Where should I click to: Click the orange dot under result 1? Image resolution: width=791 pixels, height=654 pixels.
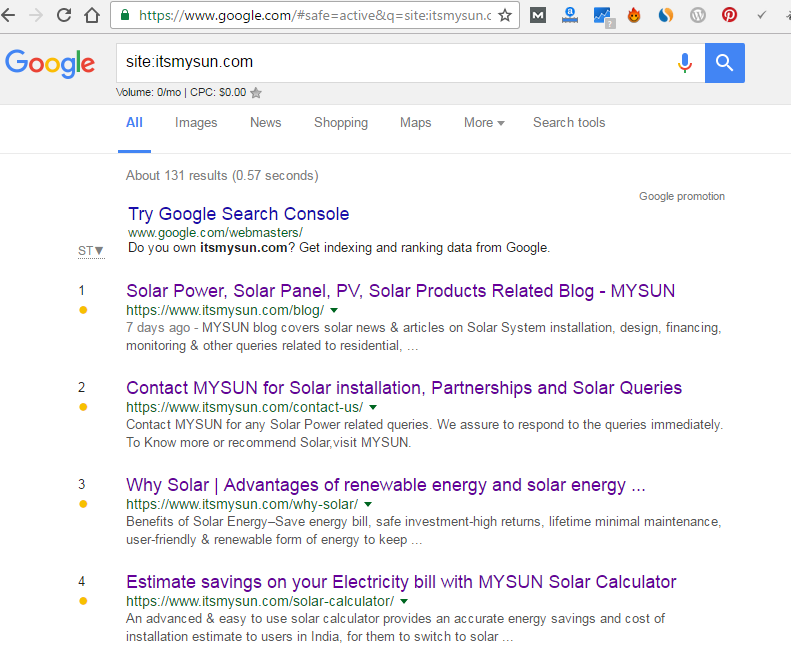pyautogui.click(x=83, y=310)
